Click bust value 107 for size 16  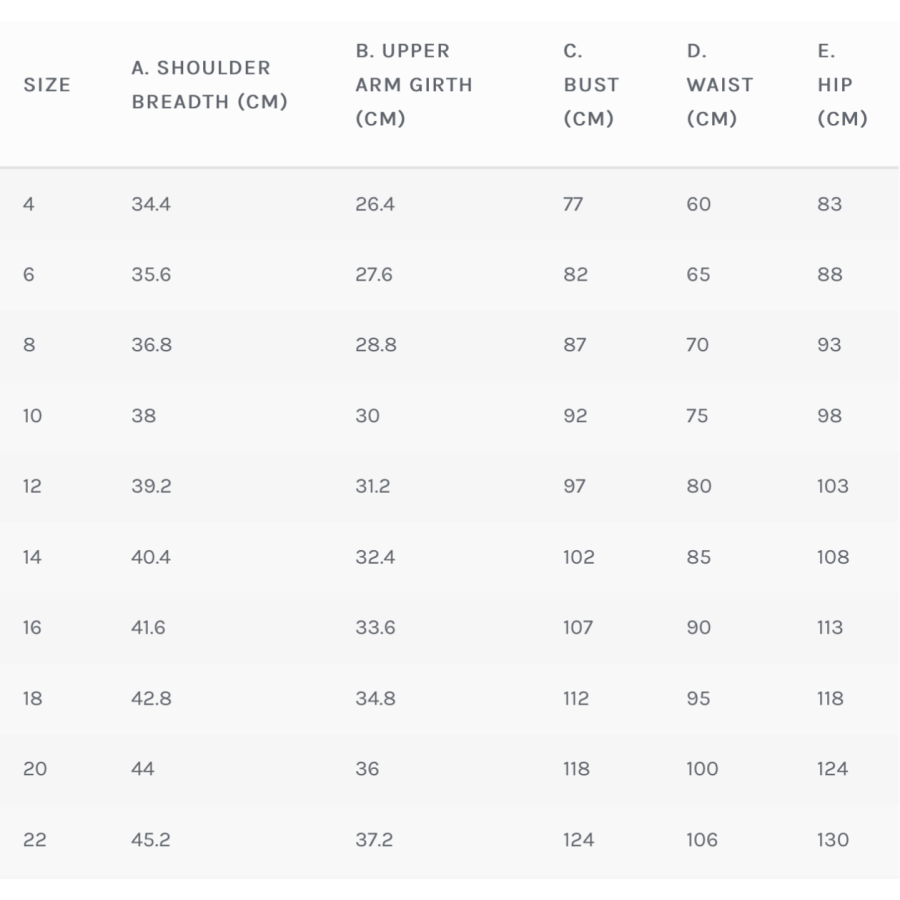point(578,628)
